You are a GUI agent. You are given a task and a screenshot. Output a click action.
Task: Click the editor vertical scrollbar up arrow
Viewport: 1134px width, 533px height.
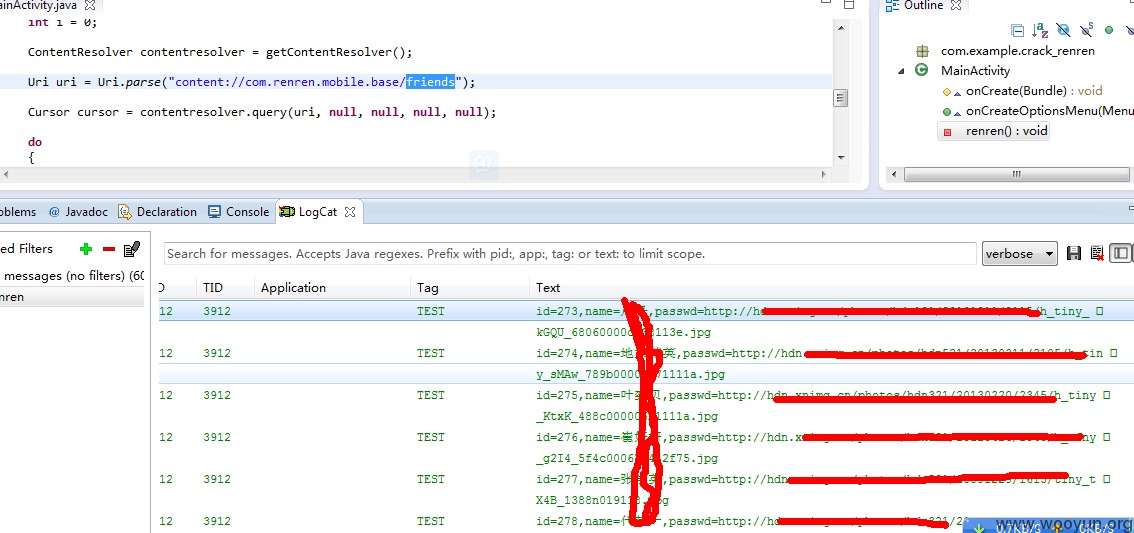coord(840,27)
